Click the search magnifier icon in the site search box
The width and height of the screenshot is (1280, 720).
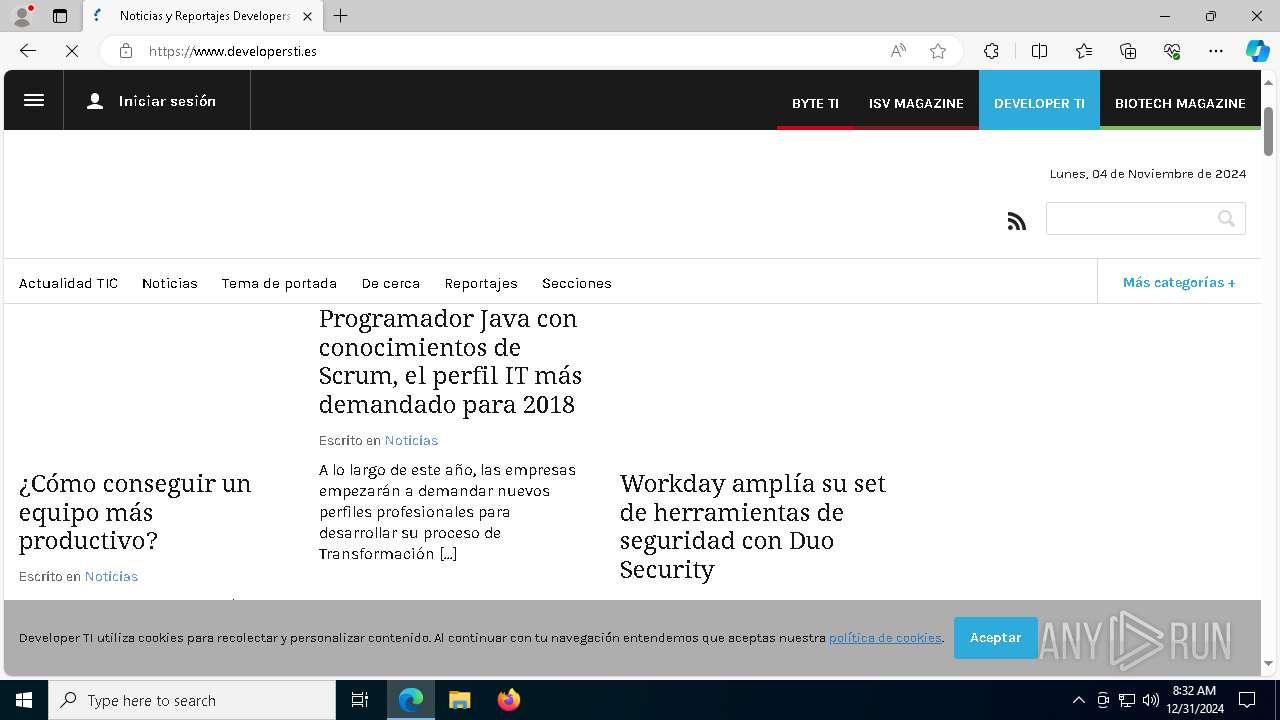coord(1226,219)
